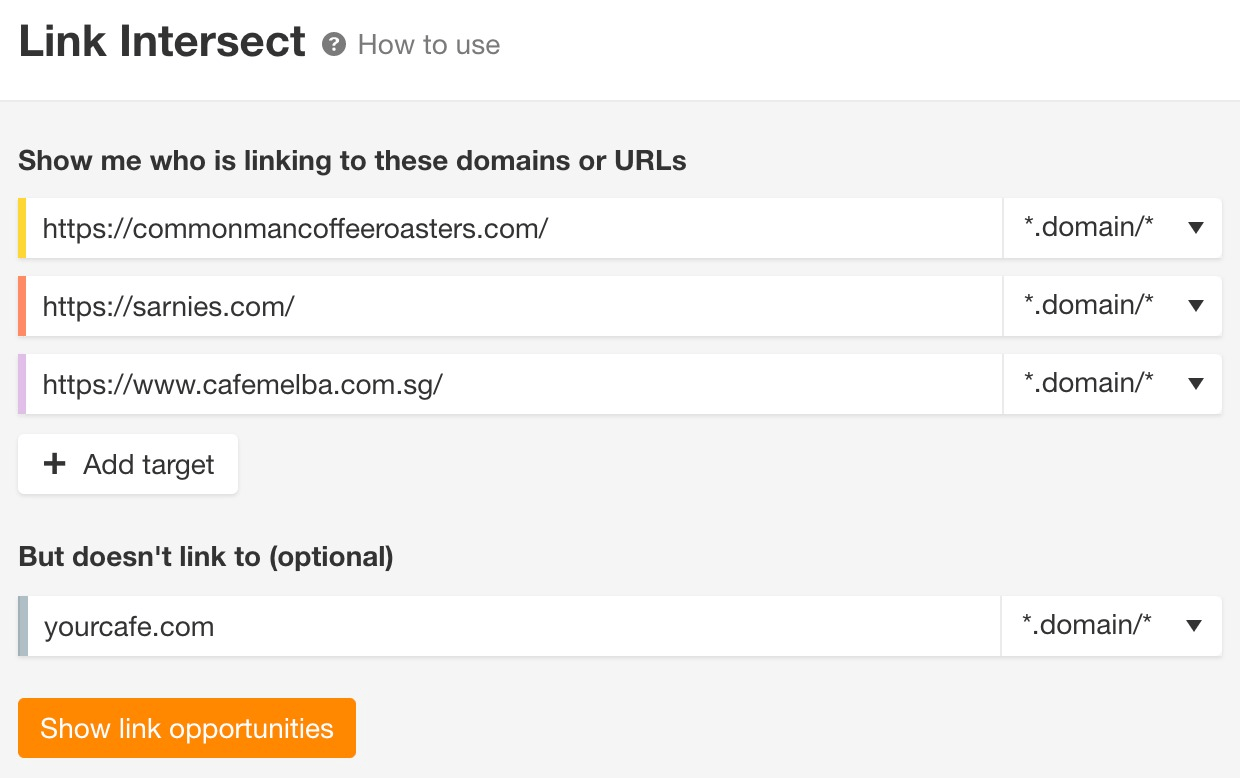Viewport: 1240px width, 778px height.
Task: Click the Link Intersect page title
Action: (160, 41)
